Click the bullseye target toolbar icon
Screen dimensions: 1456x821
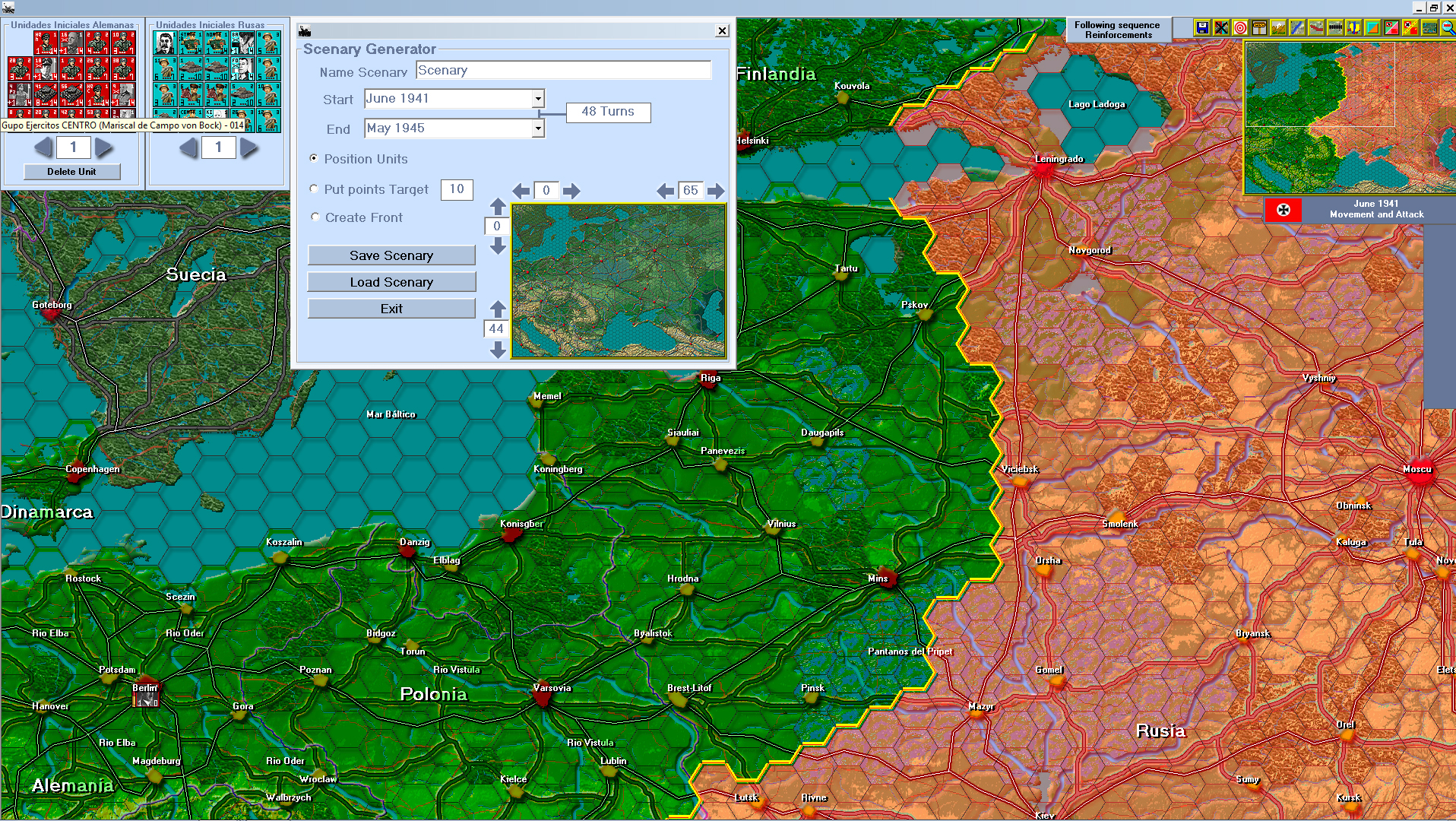[1240, 28]
